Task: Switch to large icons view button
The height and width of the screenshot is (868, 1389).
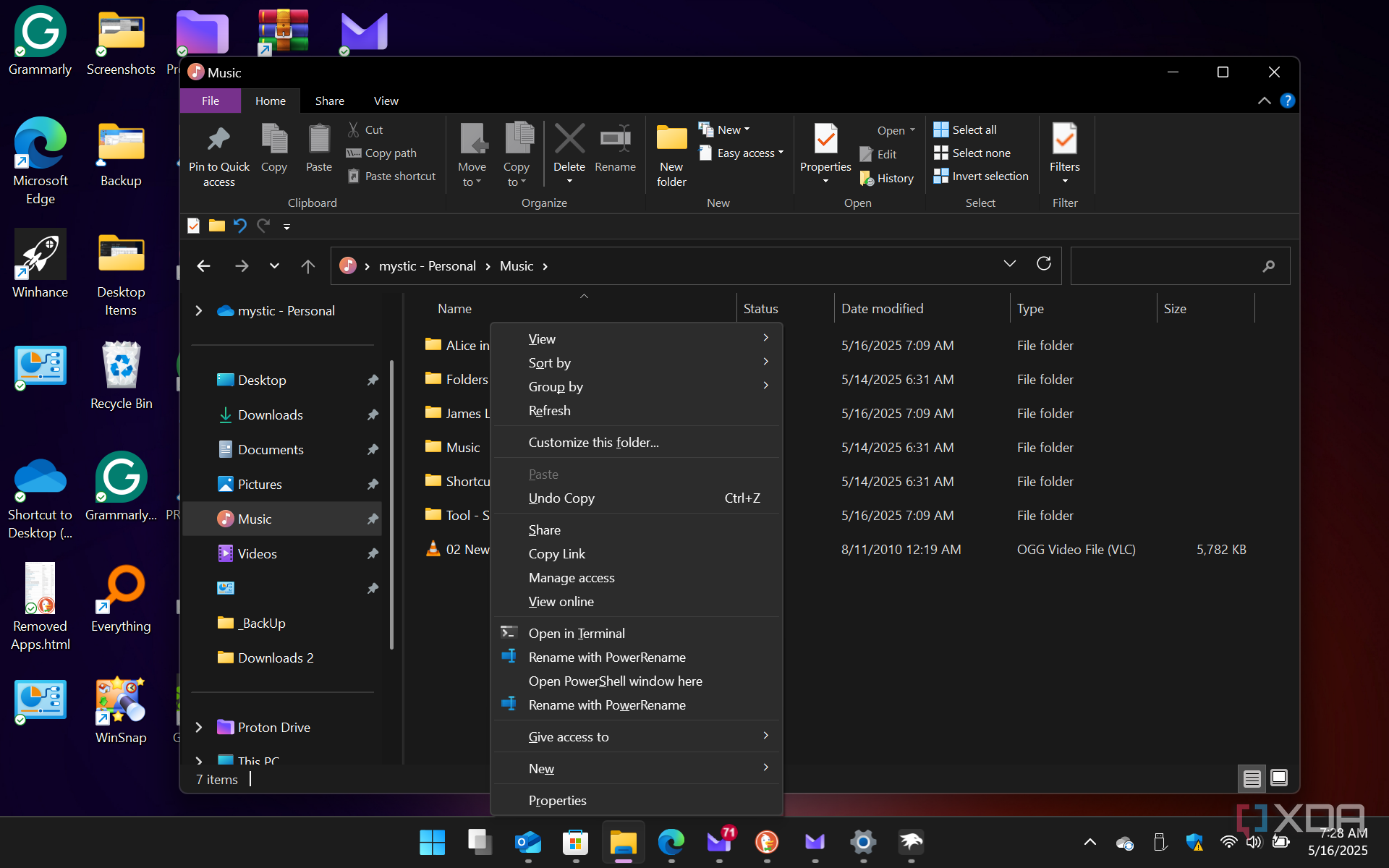Action: pos(1278,778)
